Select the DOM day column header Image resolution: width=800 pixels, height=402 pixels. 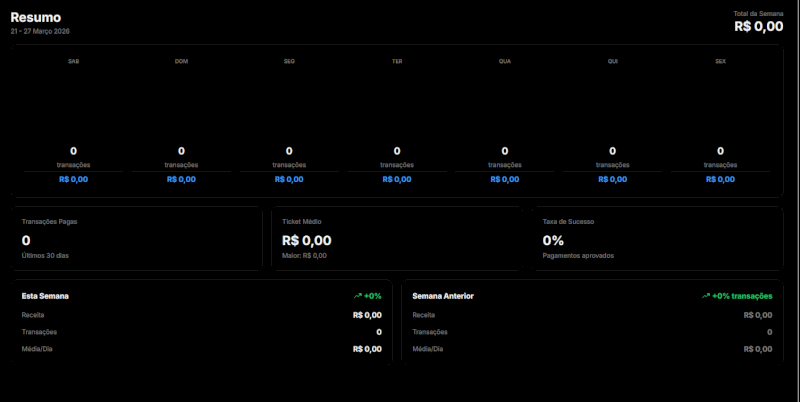click(x=181, y=62)
